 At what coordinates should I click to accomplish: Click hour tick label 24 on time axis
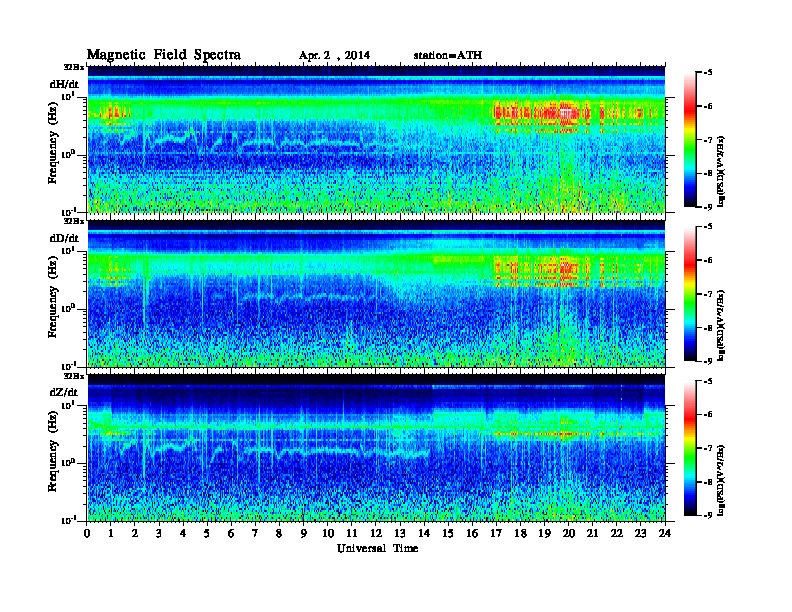tap(665, 533)
